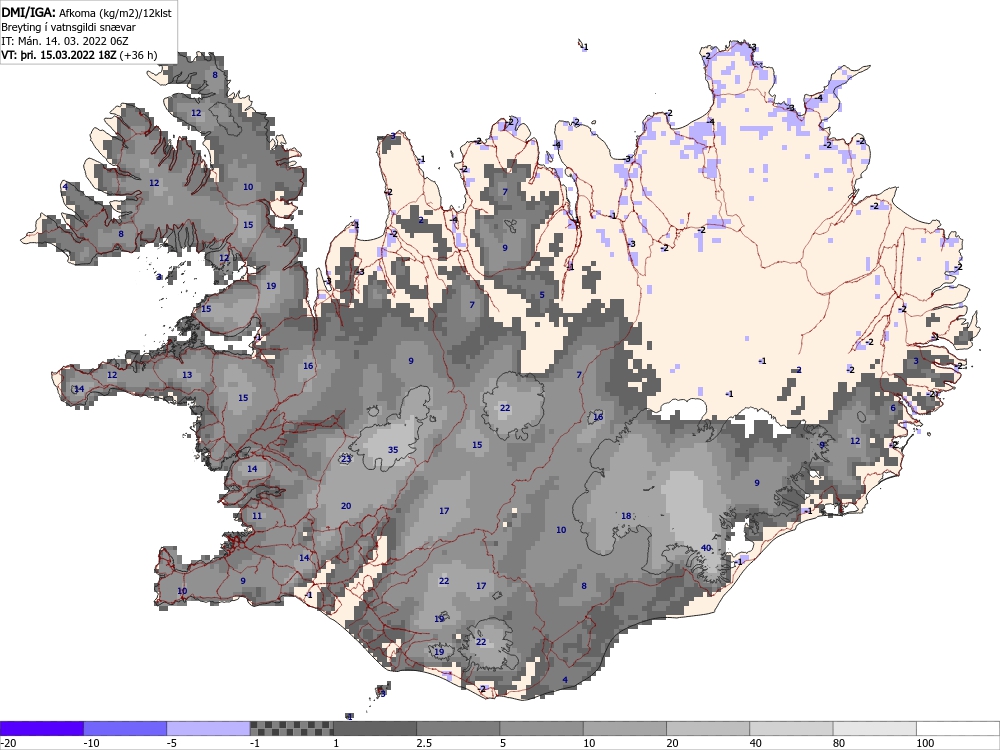Click the legend tick label "2.5"
The image size is (1000, 750).
(424, 743)
